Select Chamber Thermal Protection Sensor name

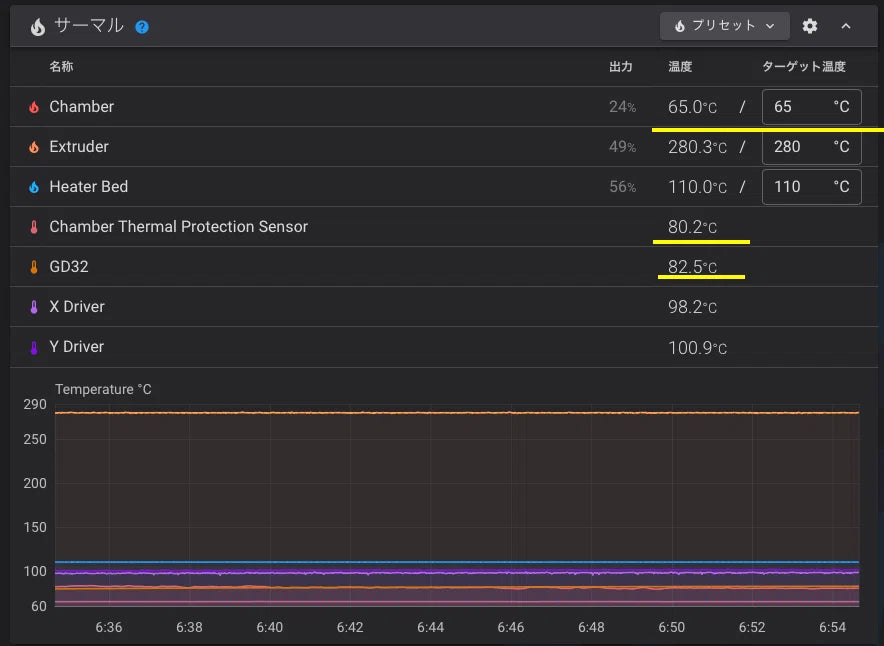[179, 227]
